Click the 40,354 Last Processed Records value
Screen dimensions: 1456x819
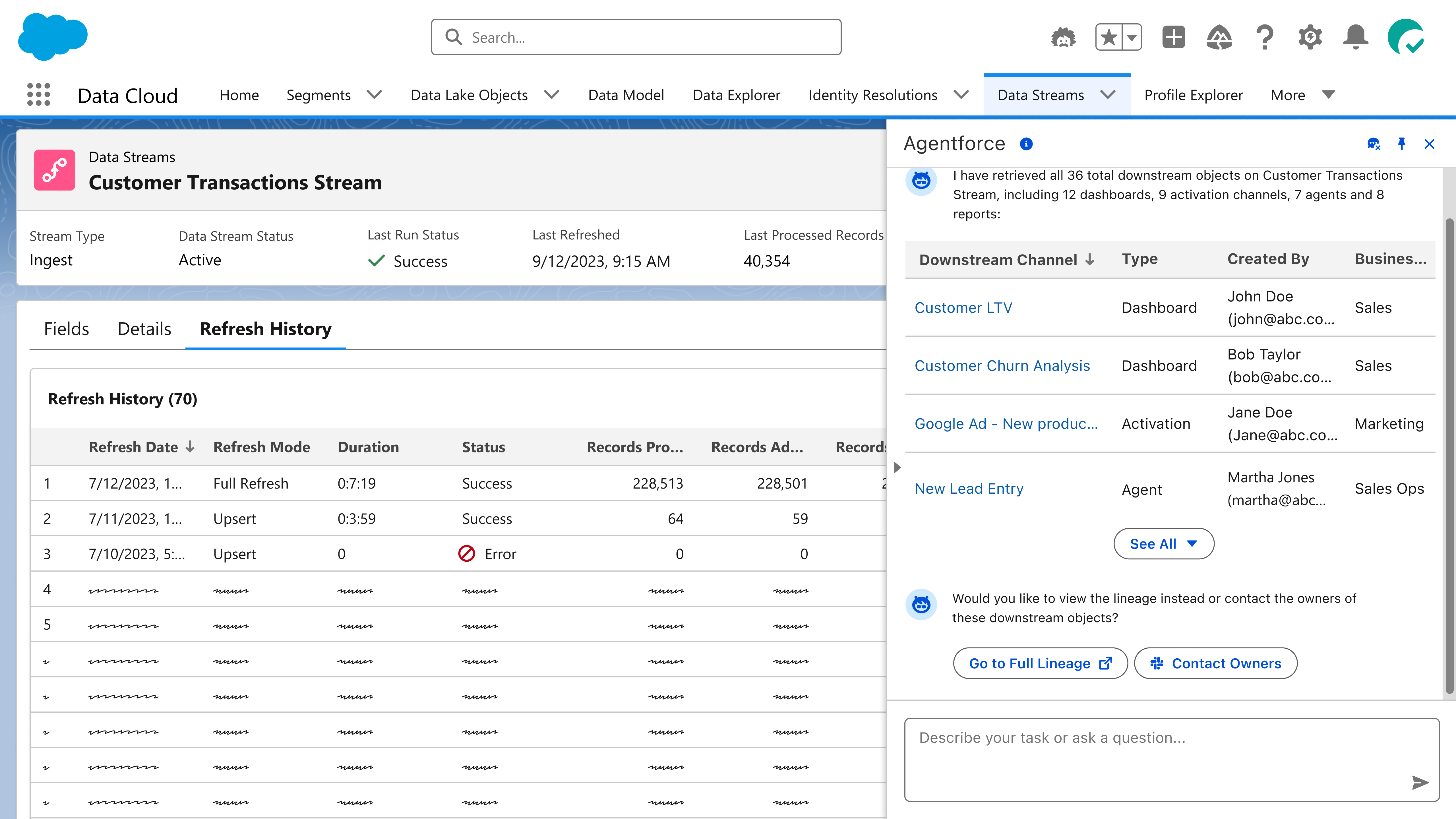coord(766,260)
